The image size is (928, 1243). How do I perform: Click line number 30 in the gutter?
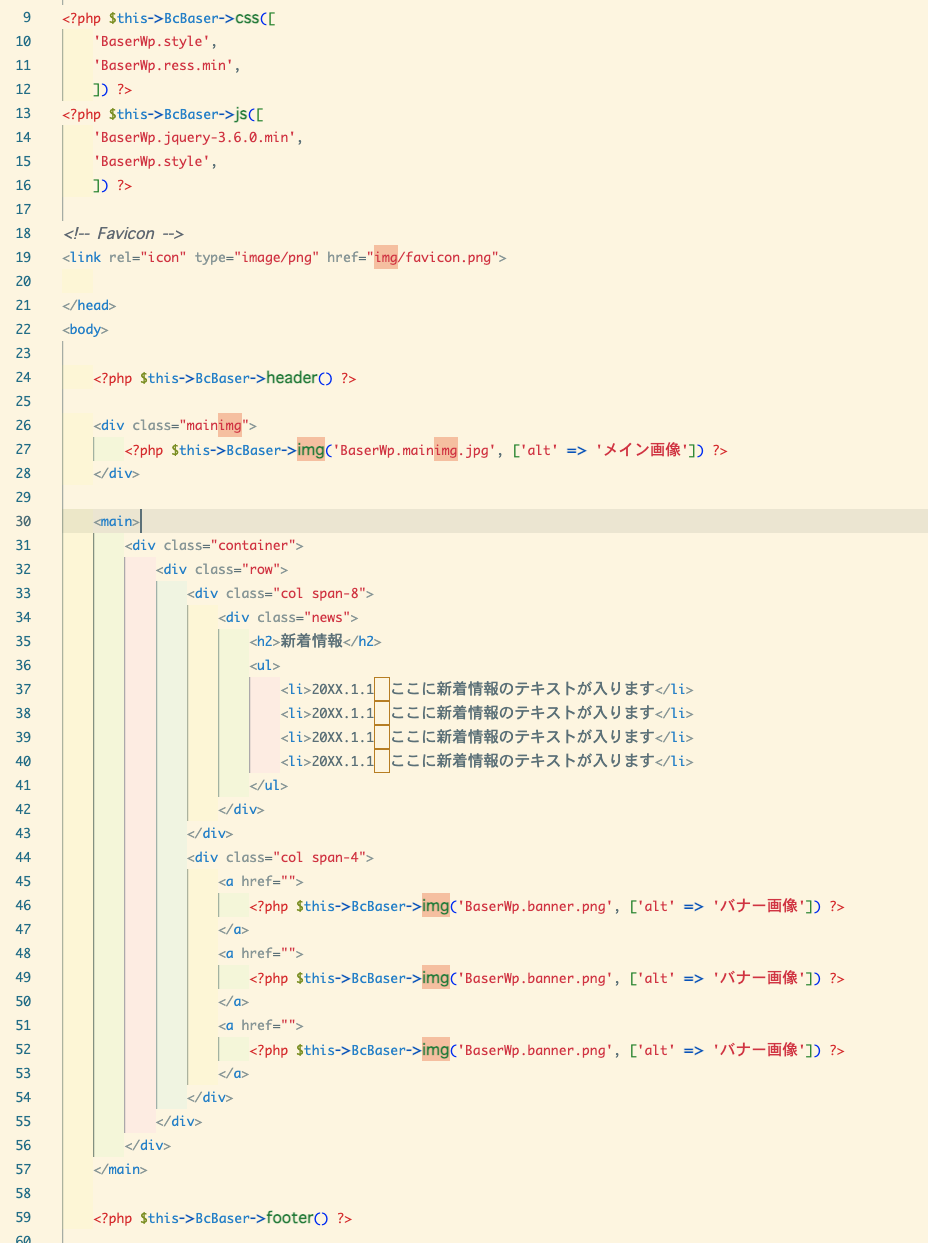[24, 521]
